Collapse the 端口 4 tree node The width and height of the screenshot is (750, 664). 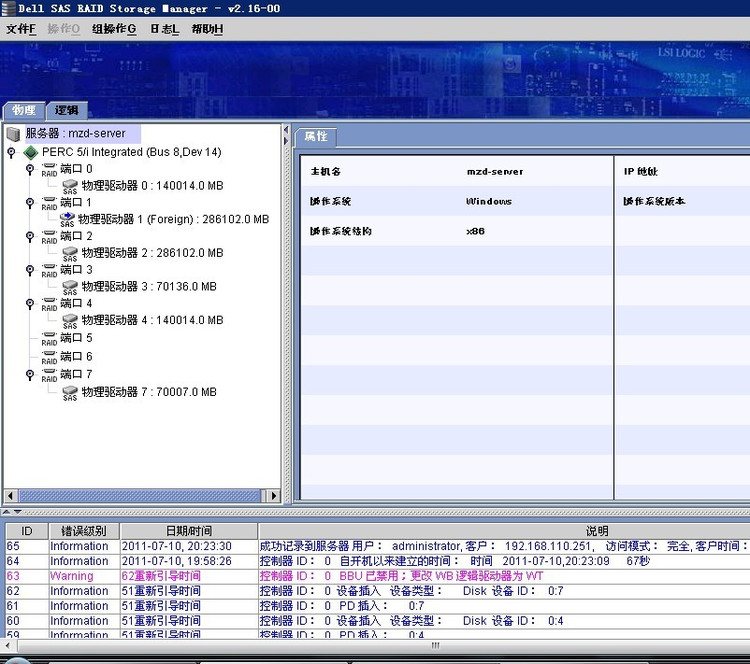30,304
